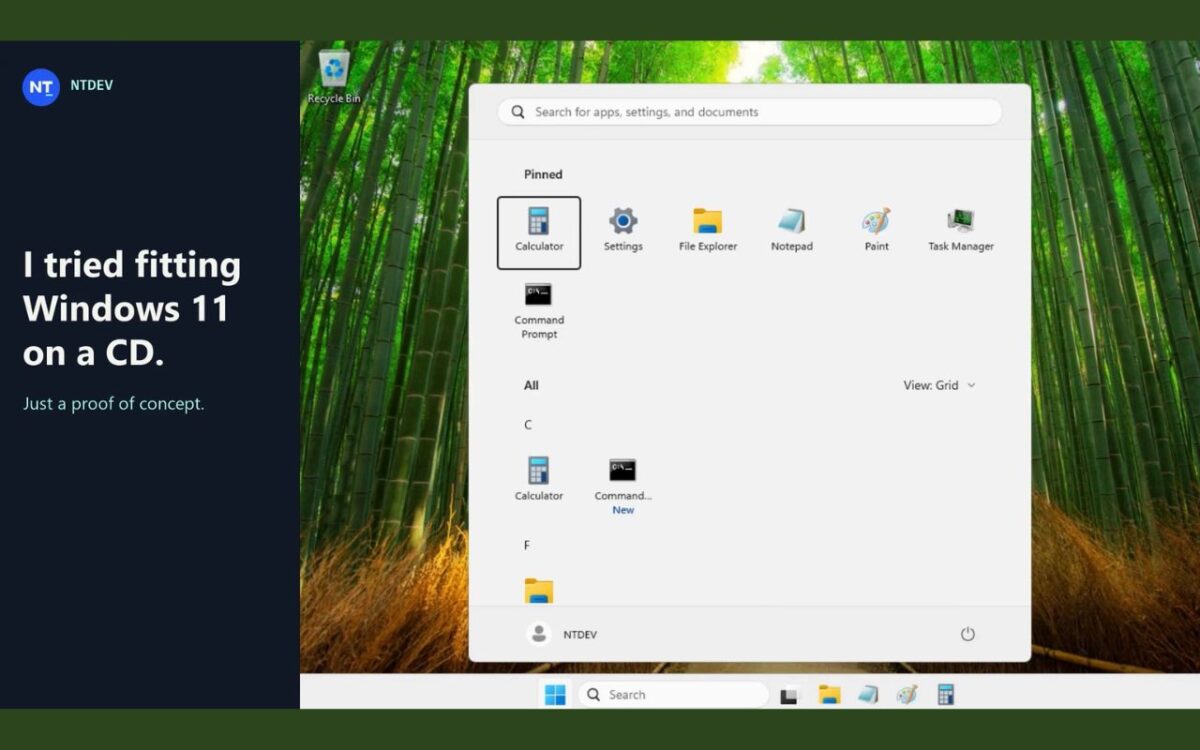Open Task View from the taskbar
This screenshot has width=1200, height=750.
pyautogui.click(x=790, y=694)
